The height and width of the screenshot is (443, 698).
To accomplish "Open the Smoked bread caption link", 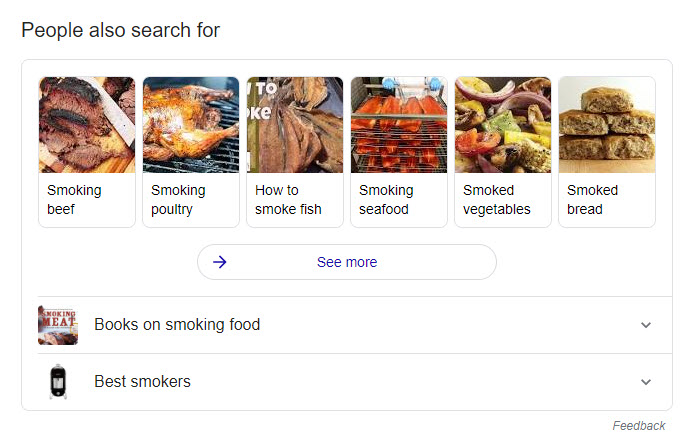I will [x=592, y=200].
